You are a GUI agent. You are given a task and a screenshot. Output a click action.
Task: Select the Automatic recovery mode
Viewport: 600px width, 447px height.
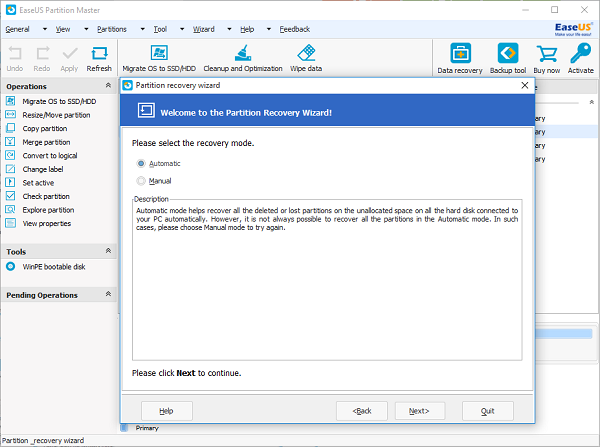(141, 163)
